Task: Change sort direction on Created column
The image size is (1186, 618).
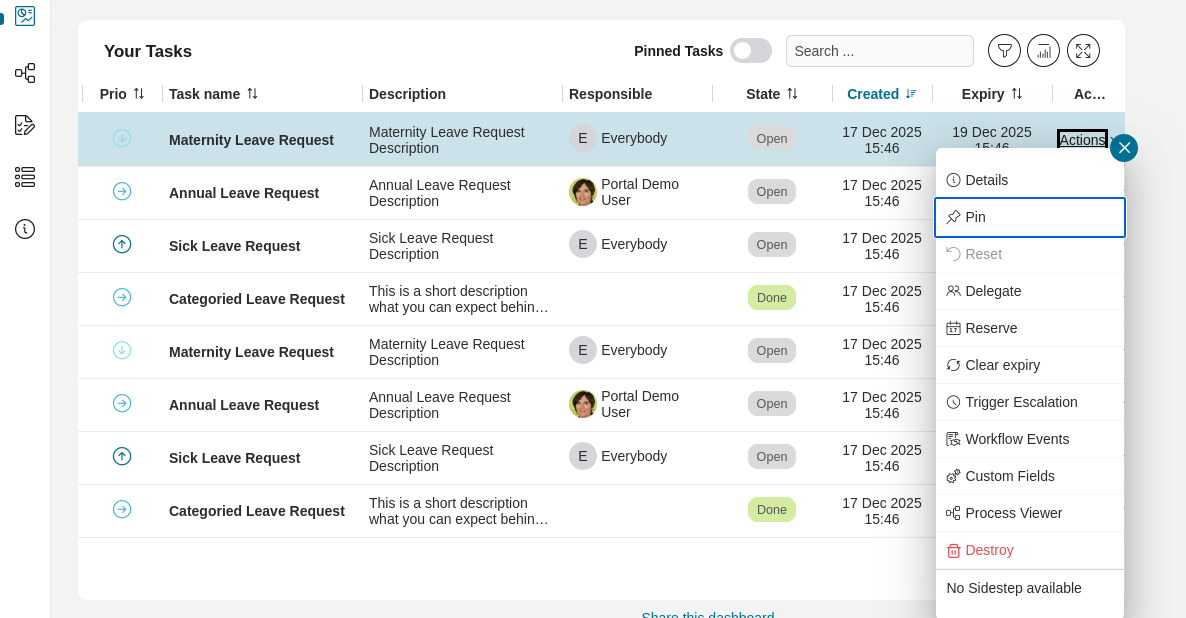Action: tap(908, 93)
